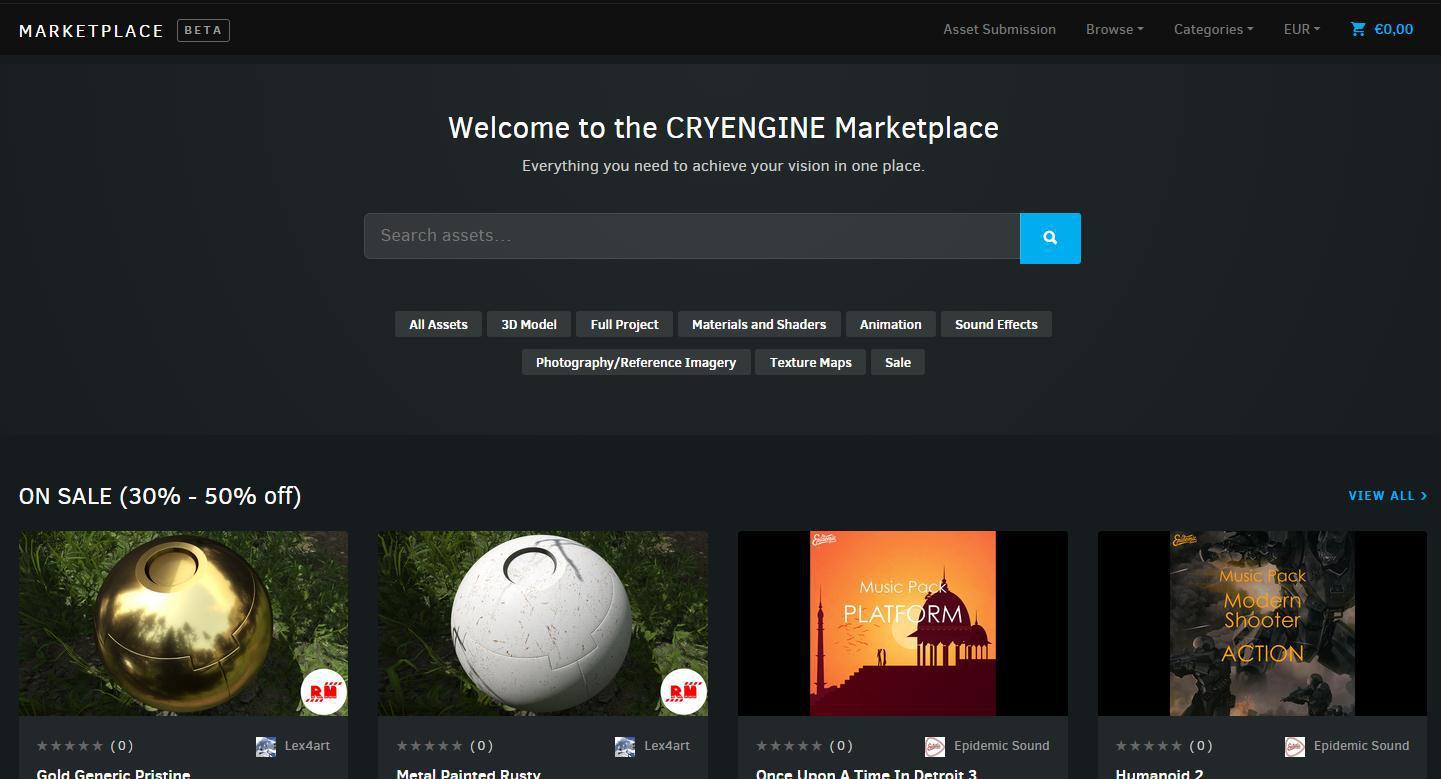Screen dimensions: 1441x779
Task: Filter by Sale
Action: pos(898,362)
